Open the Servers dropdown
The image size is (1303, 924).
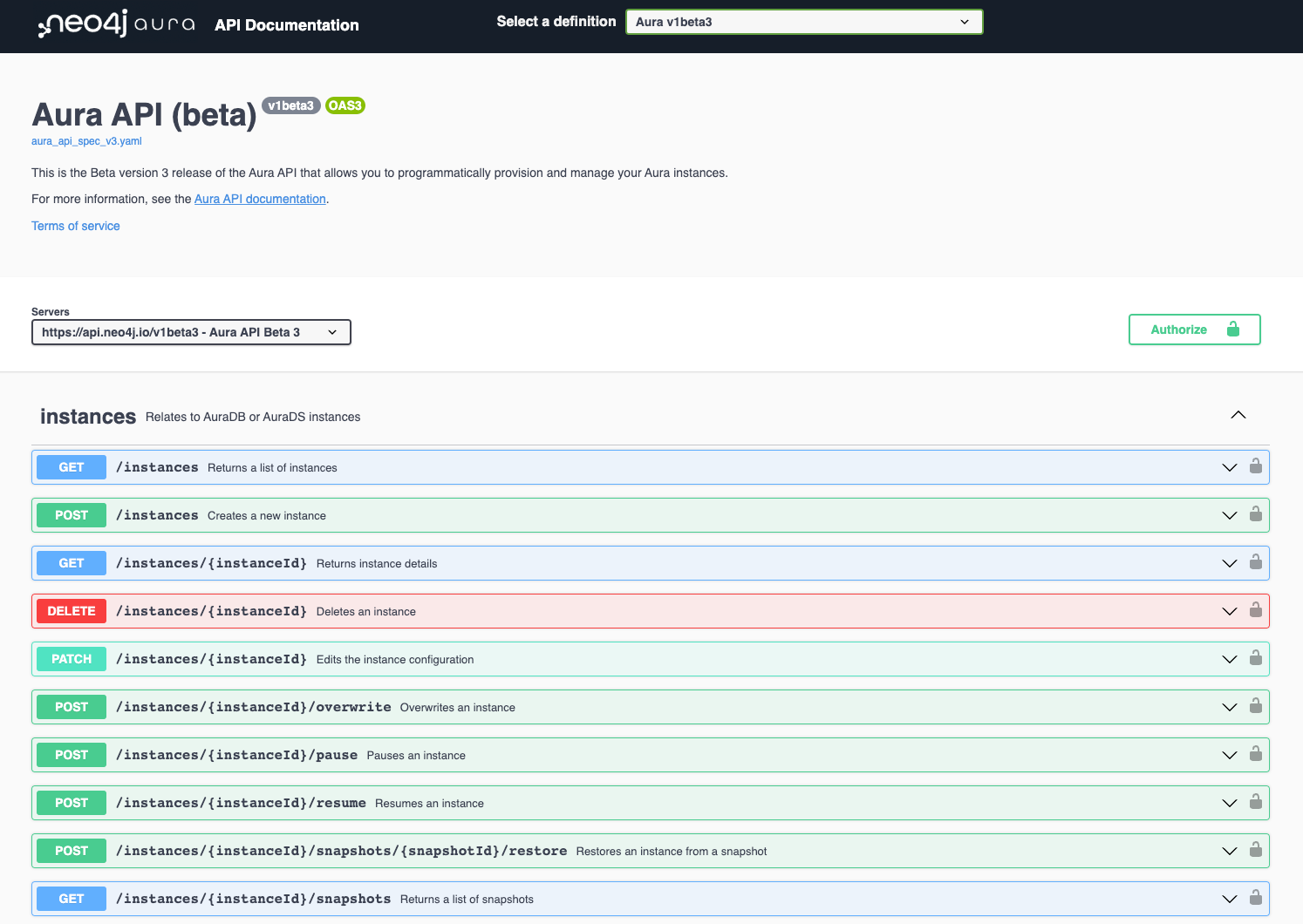(x=191, y=332)
